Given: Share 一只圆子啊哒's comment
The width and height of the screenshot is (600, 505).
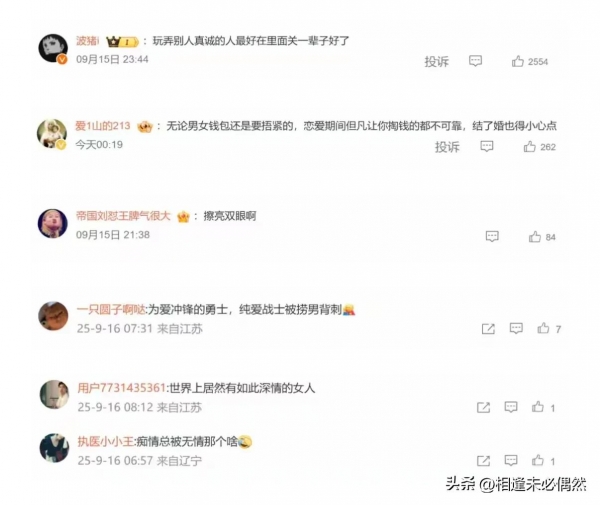Looking at the screenshot, I should 488,329.
